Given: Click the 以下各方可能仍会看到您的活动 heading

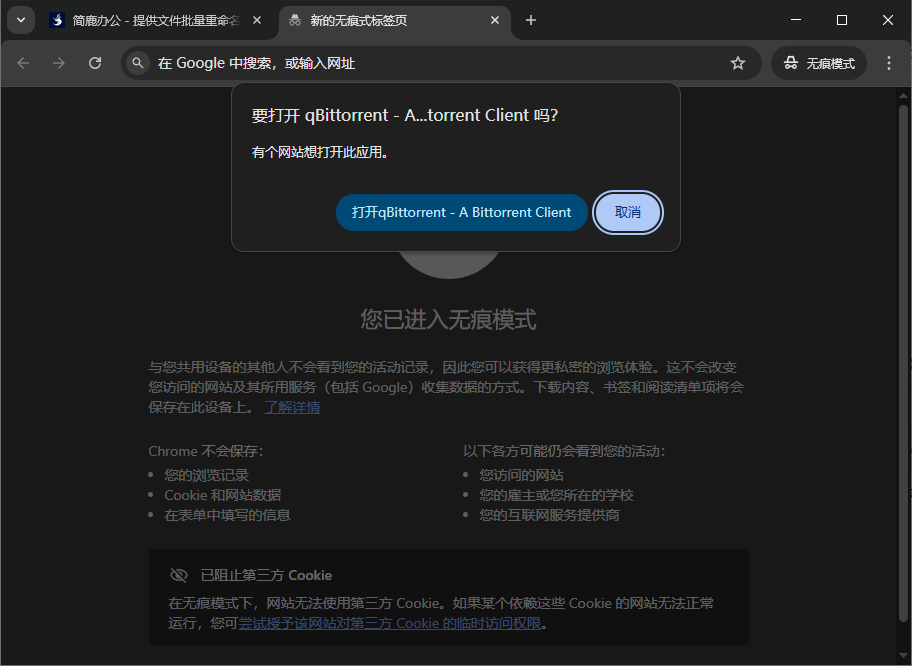Looking at the screenshot, I should (564, 451).
